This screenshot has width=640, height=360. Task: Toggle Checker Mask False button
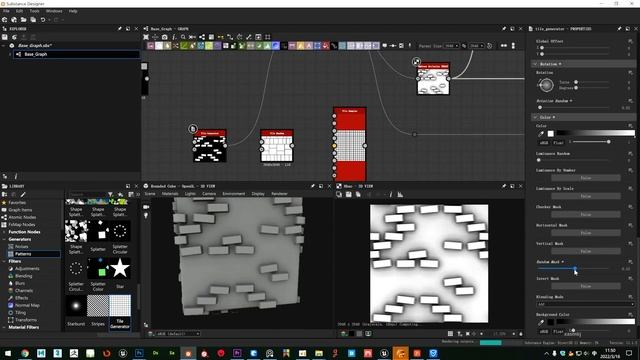click(x=586, y=215)
